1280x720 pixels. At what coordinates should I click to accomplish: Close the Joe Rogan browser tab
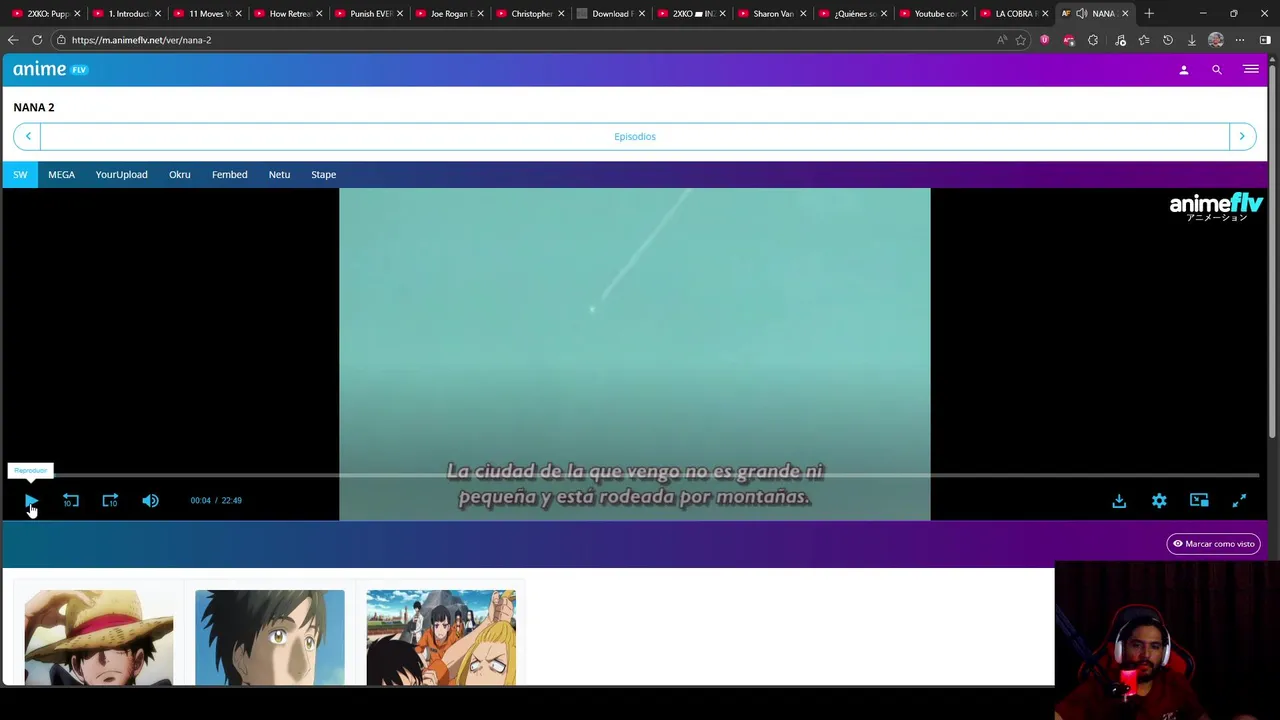[x=480, y=13]
